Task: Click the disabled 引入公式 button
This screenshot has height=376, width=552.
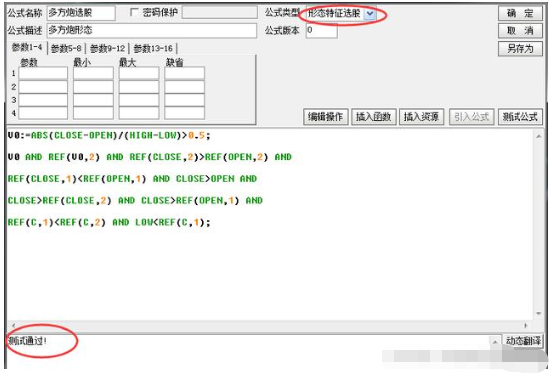Action: point(471,117)
